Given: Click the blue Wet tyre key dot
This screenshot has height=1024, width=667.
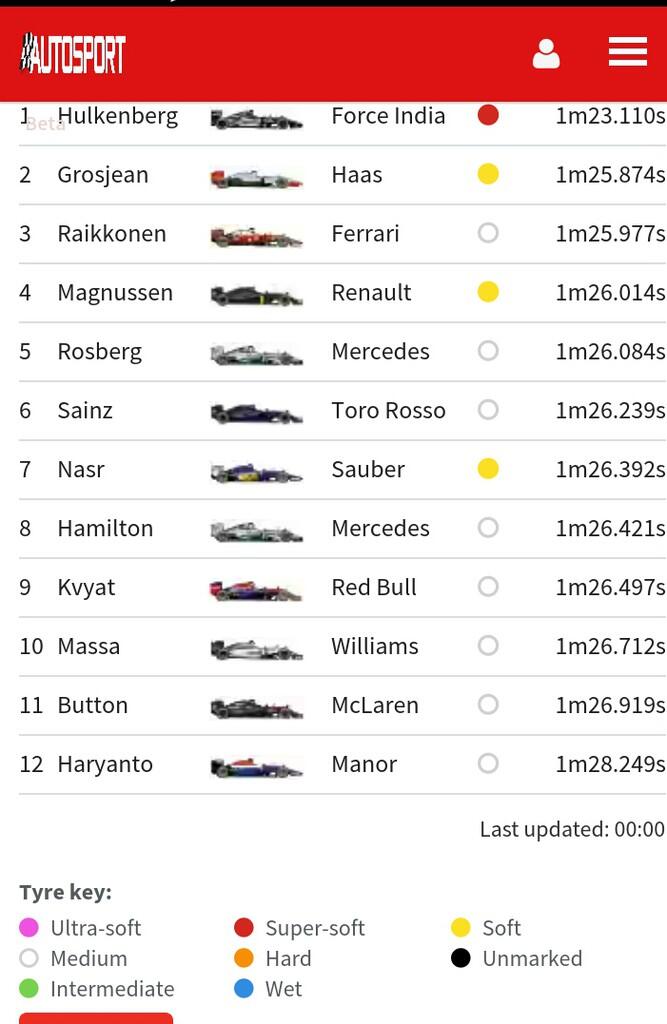Looking at the screenshot, I should [243, 989].
